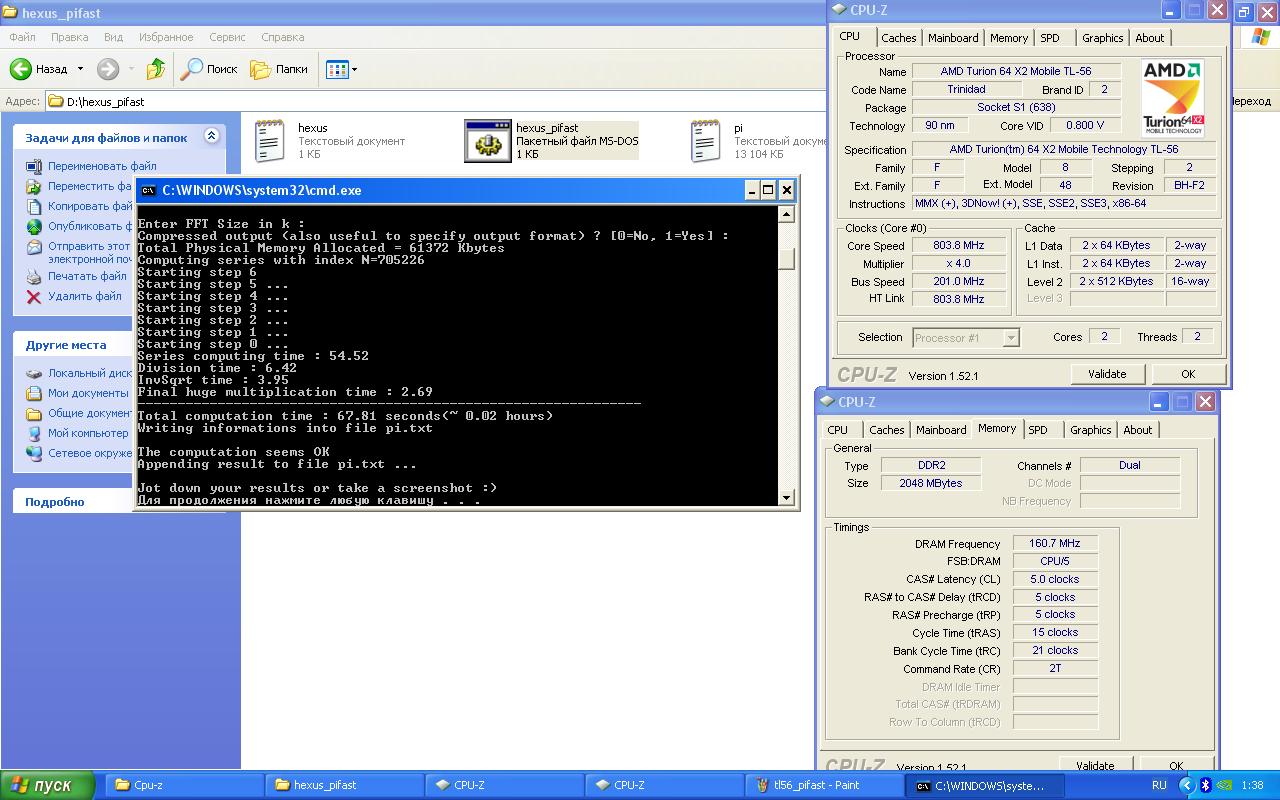This screenshot has height=800, width=1280.
Task: Switch to Graphics tab in top CPU-Z
Action: coord(1102,38)
